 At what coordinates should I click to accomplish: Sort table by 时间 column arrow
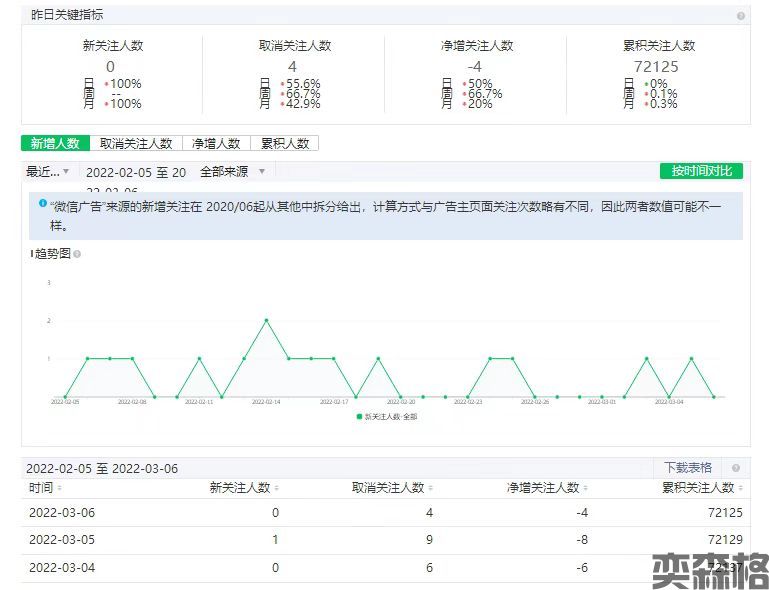coord(60,488)
